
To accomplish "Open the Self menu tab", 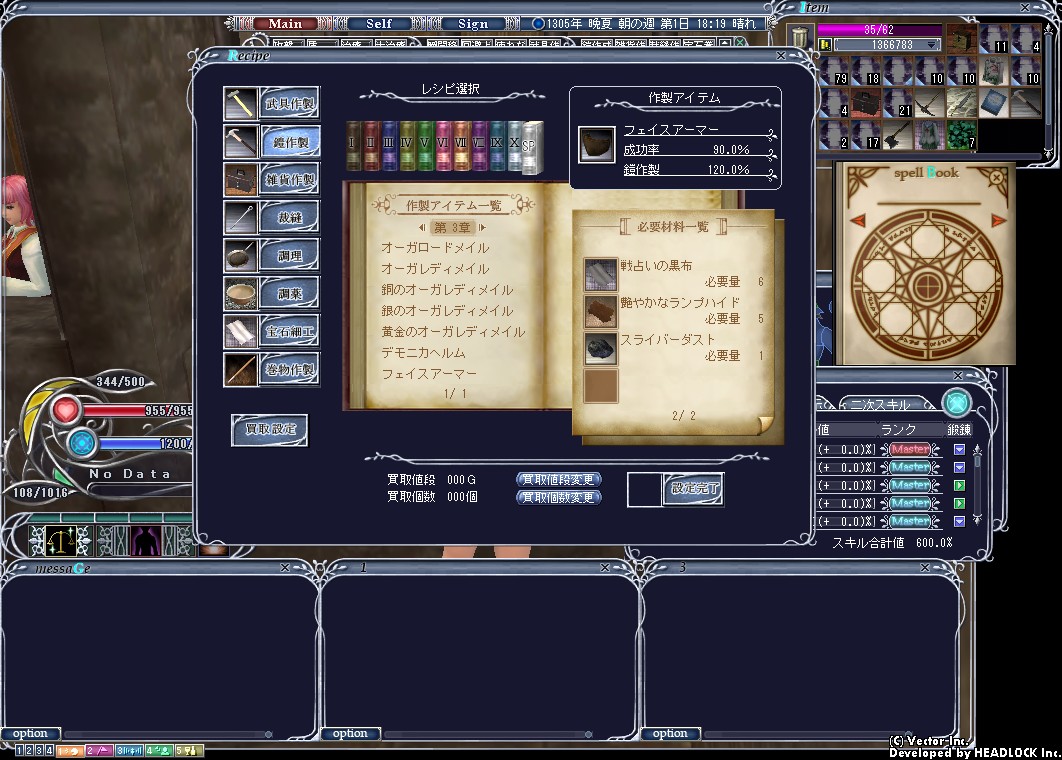I will click(x=379, y=24).
